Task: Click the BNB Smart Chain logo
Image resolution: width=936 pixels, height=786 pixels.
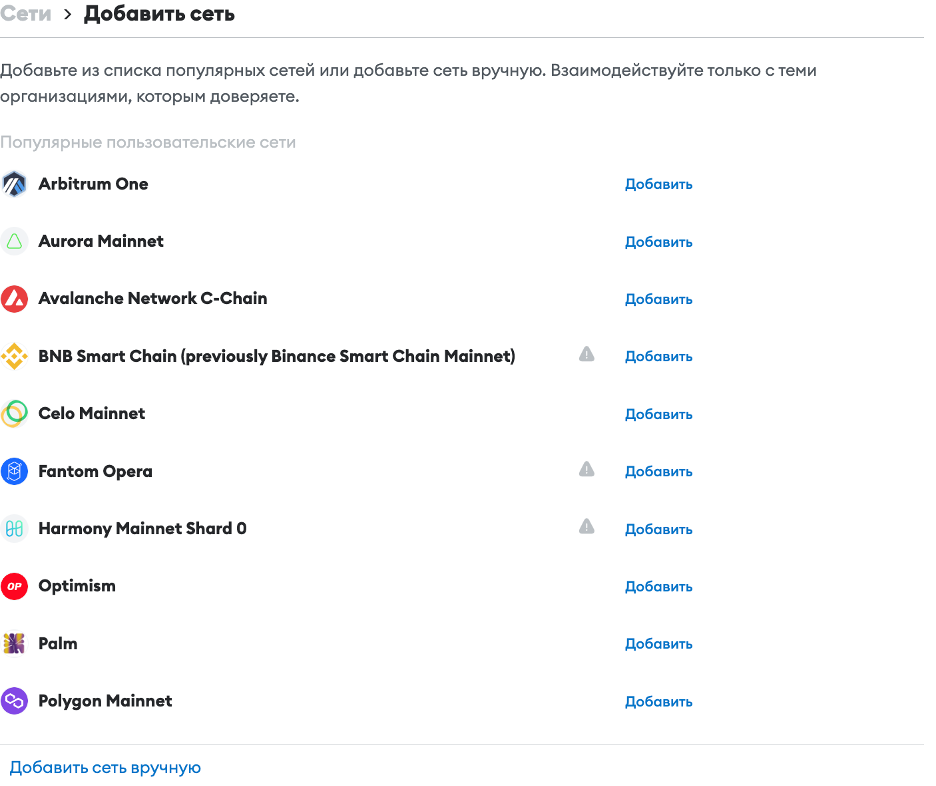Action: [x=14, y=356]
